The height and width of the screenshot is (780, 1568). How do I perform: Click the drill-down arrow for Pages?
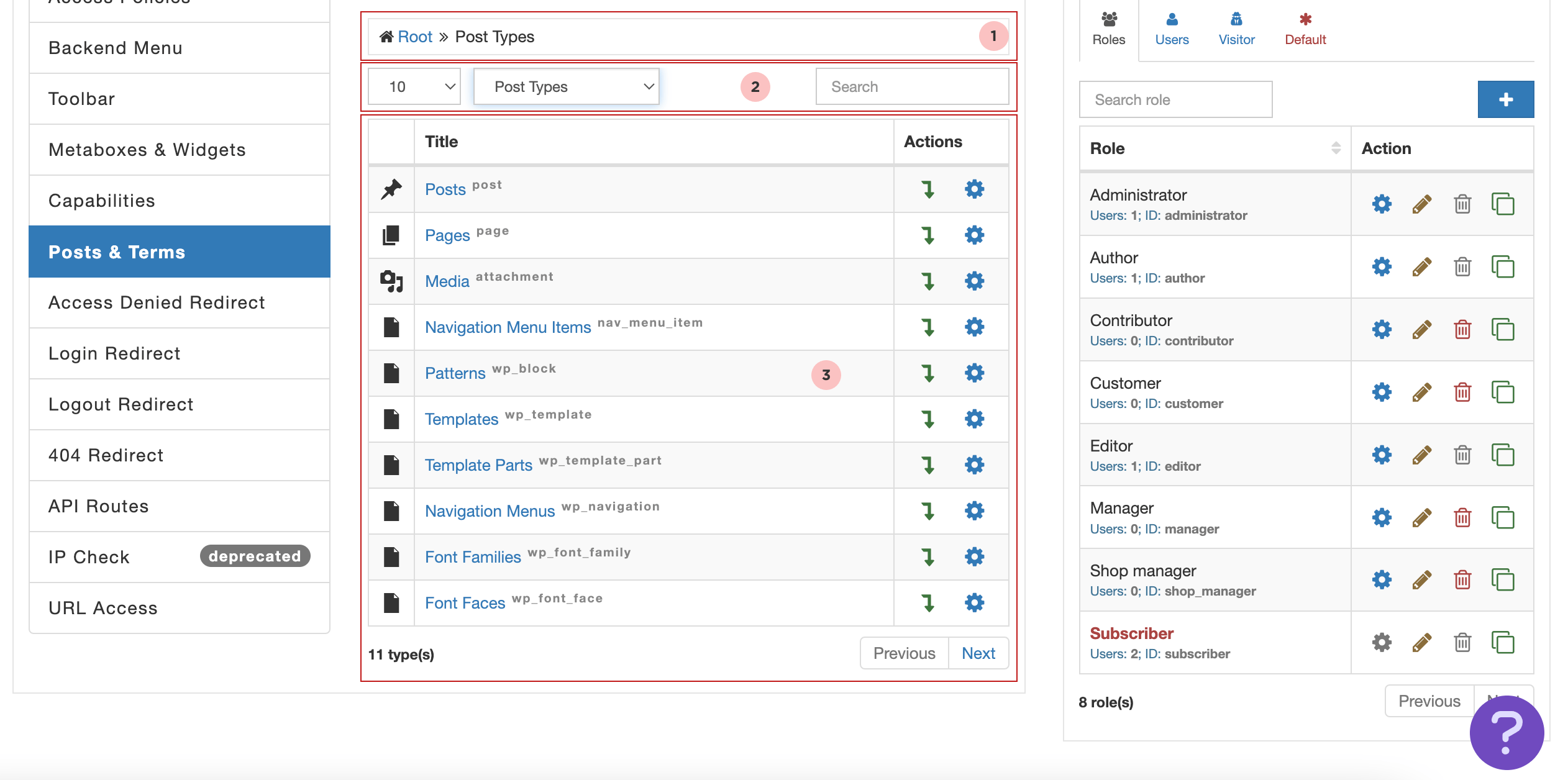[928, 235]
